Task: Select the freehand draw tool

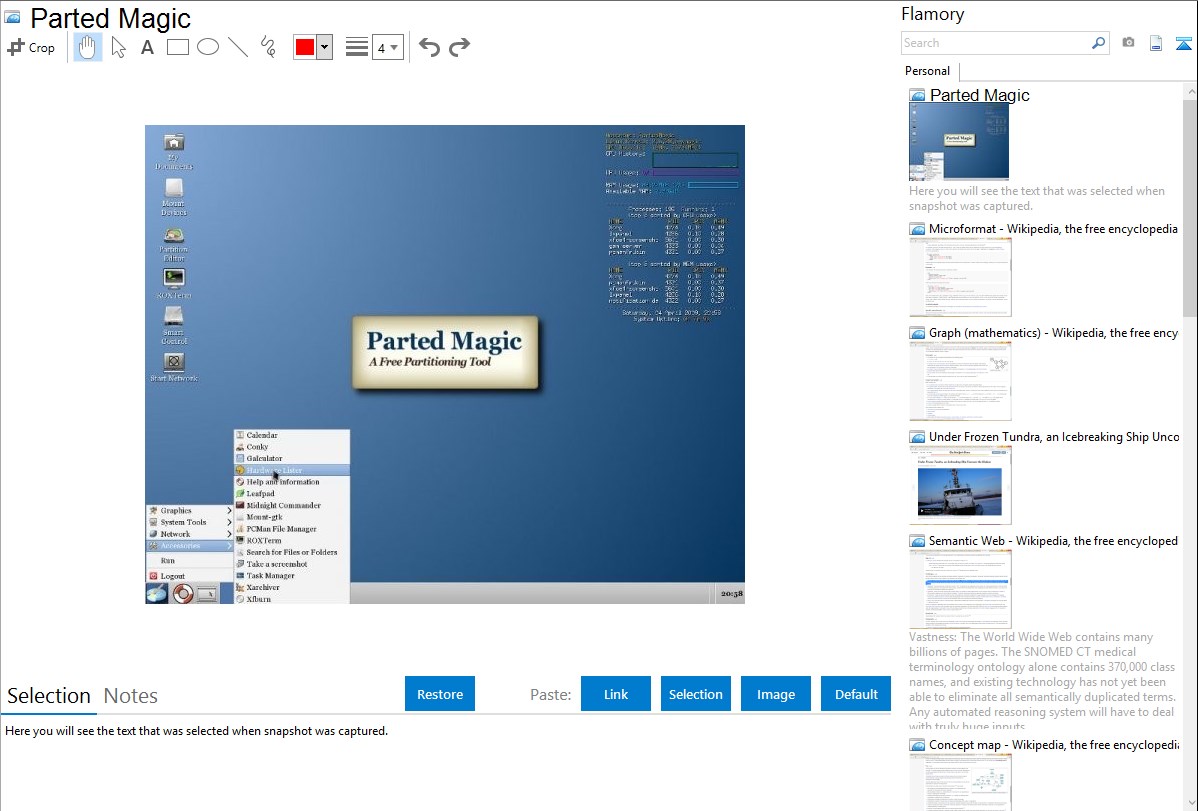Action: (x=268, y=47)
